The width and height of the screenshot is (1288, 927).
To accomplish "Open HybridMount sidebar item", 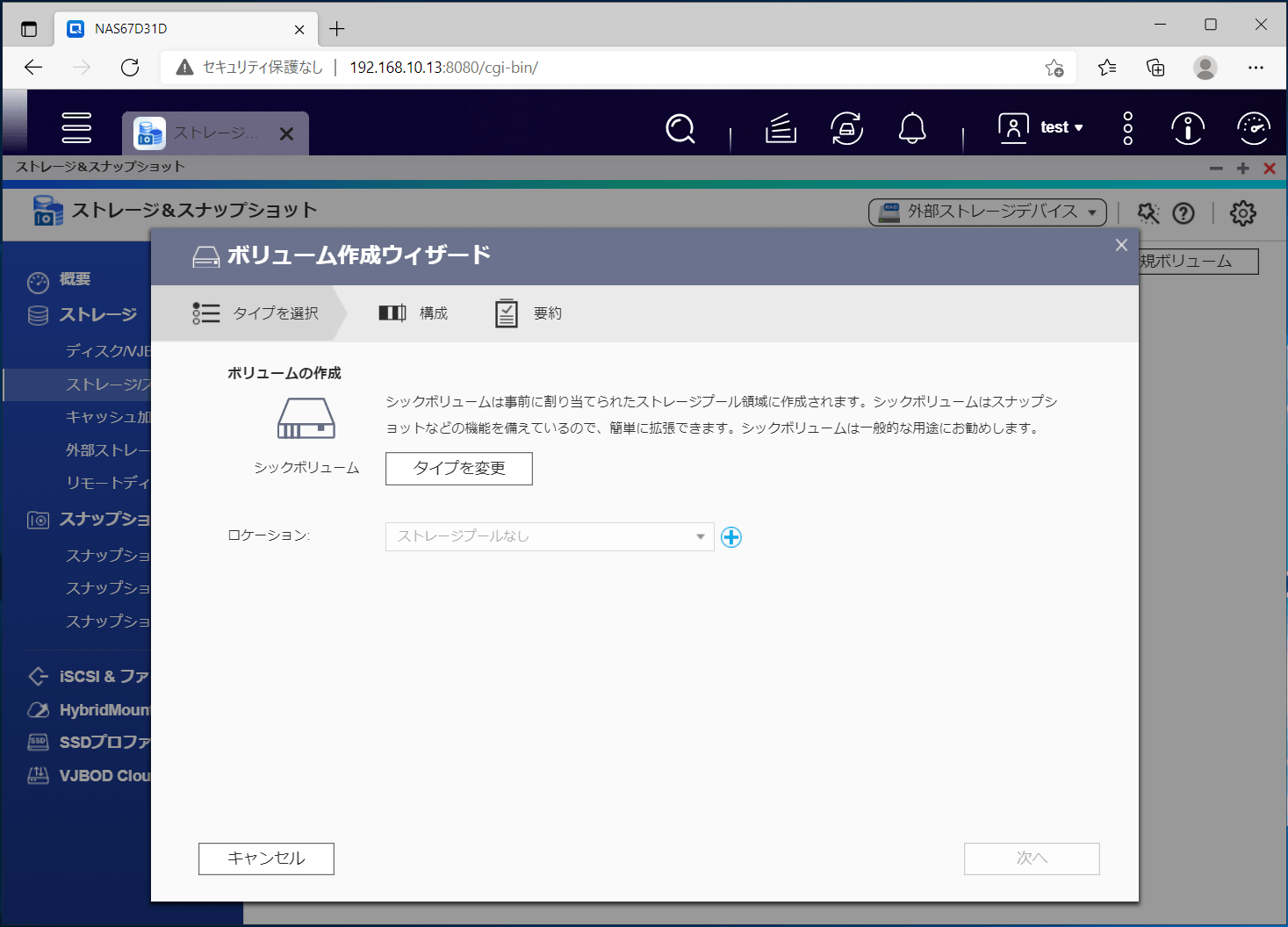I will click(88, 710).
